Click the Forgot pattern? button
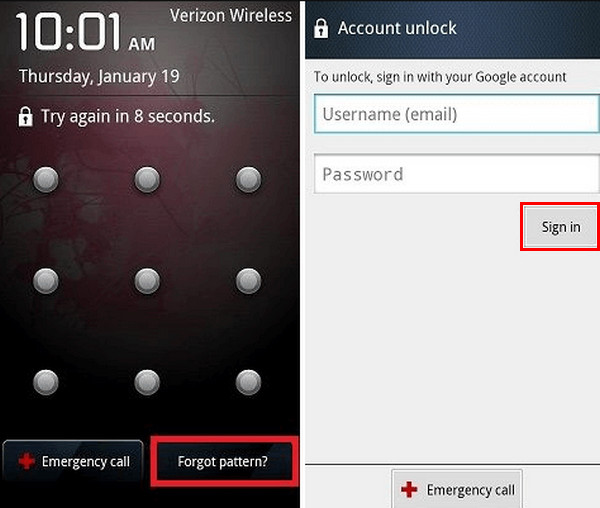 pos(224,461)
